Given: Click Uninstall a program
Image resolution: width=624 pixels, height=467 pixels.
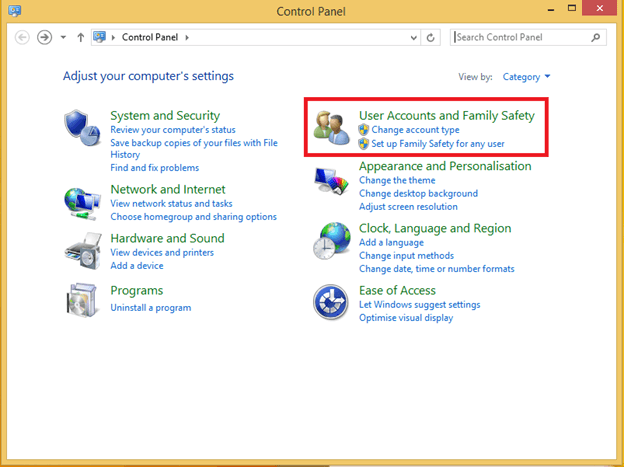Looking at the screenshot, I should click(151, 308).
